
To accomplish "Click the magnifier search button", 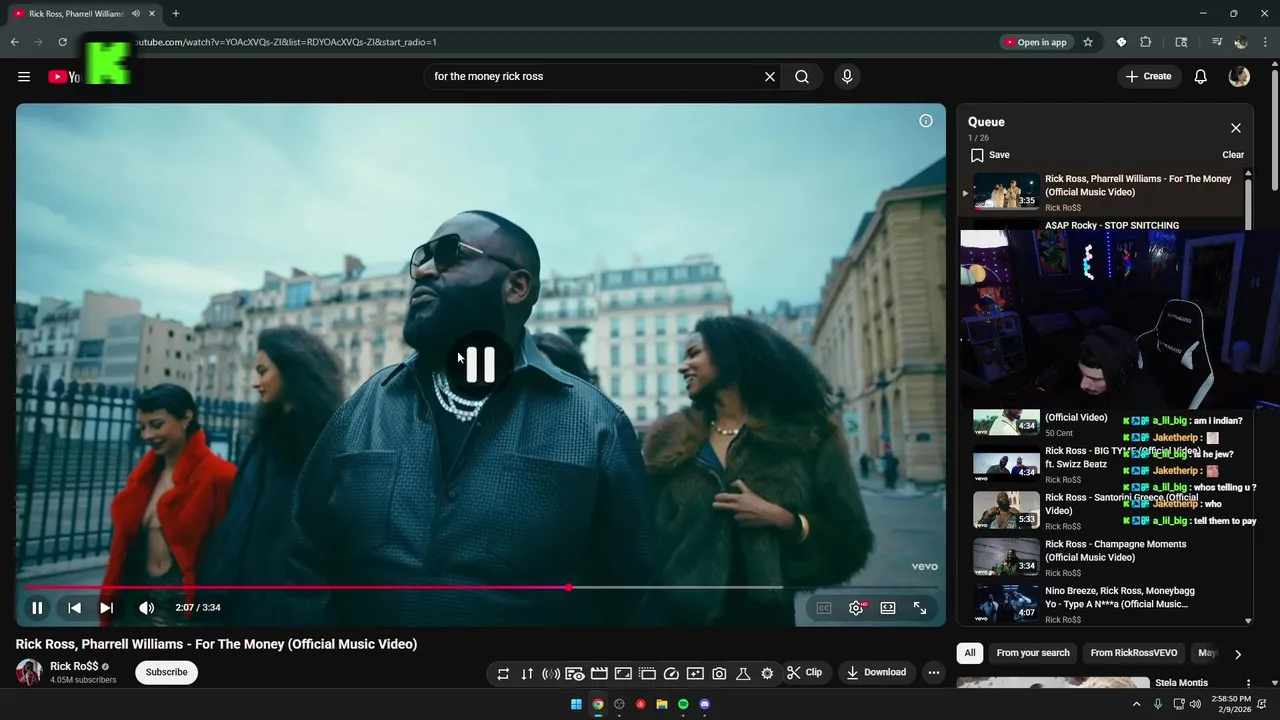I will click(x=802, y=77).
